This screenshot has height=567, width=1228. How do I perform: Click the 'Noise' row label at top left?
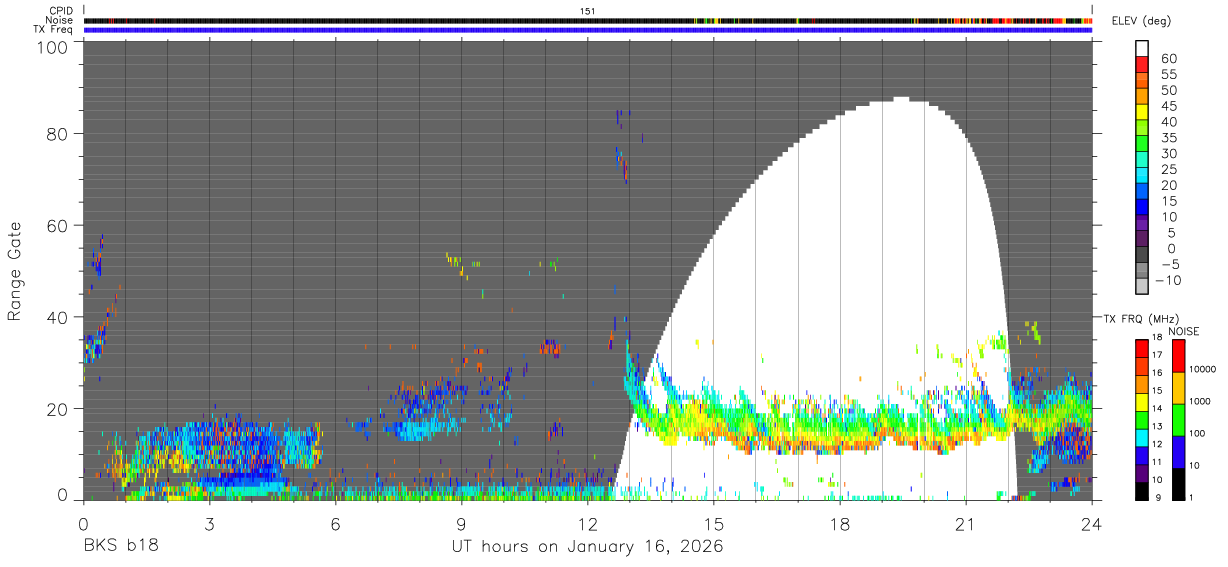(x=59, y=20)
